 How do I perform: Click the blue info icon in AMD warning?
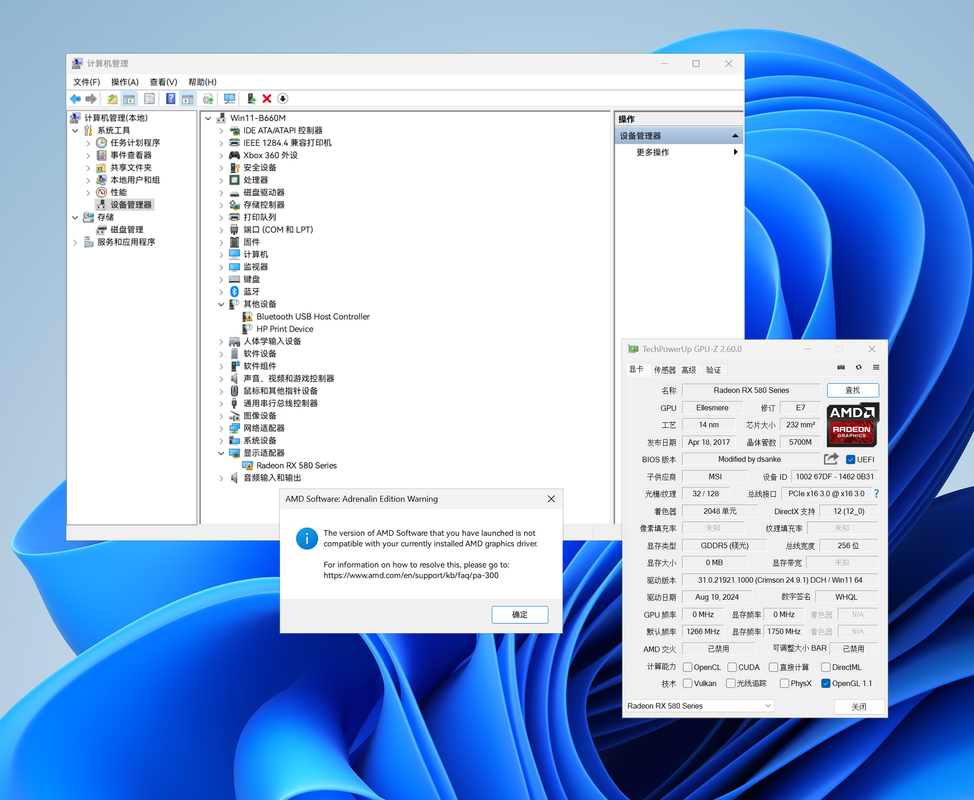point(307,539)
